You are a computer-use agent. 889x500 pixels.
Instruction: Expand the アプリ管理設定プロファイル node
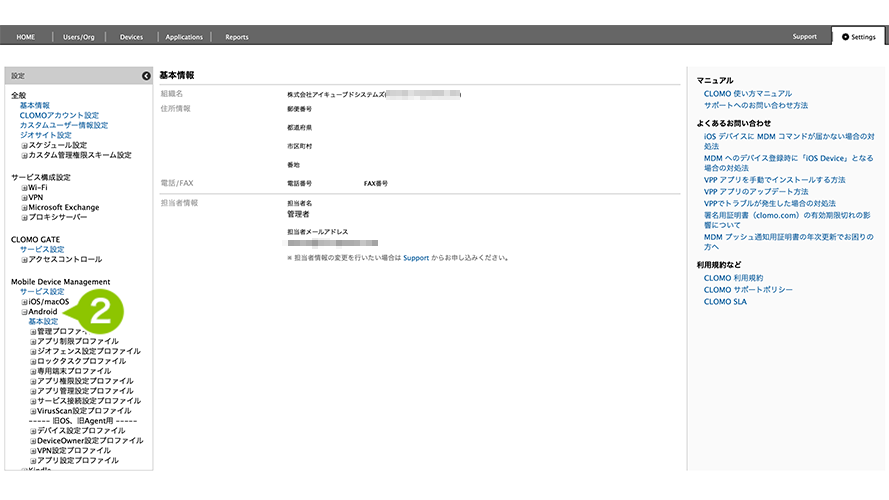coord(33,391)
